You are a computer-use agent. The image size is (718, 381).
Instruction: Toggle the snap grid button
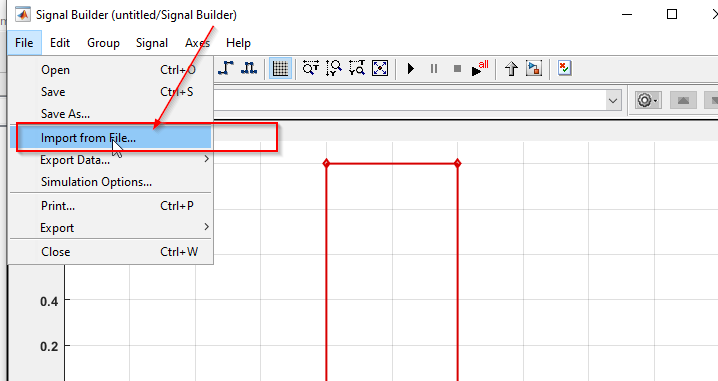click(280, 69)
